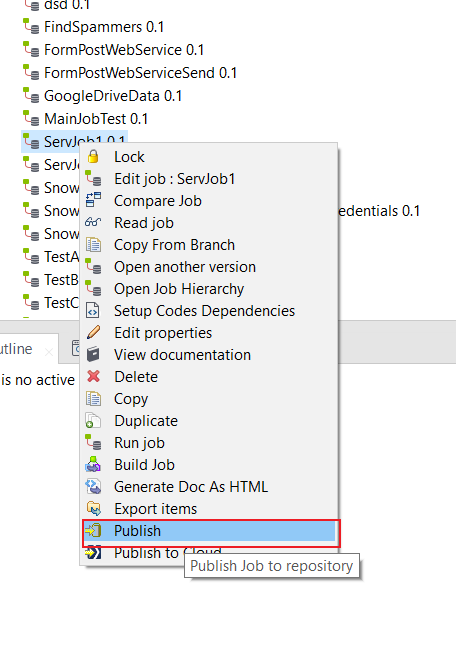Click the glasses icon for Read job
This screenshot has width=456, height=659.
93,222
